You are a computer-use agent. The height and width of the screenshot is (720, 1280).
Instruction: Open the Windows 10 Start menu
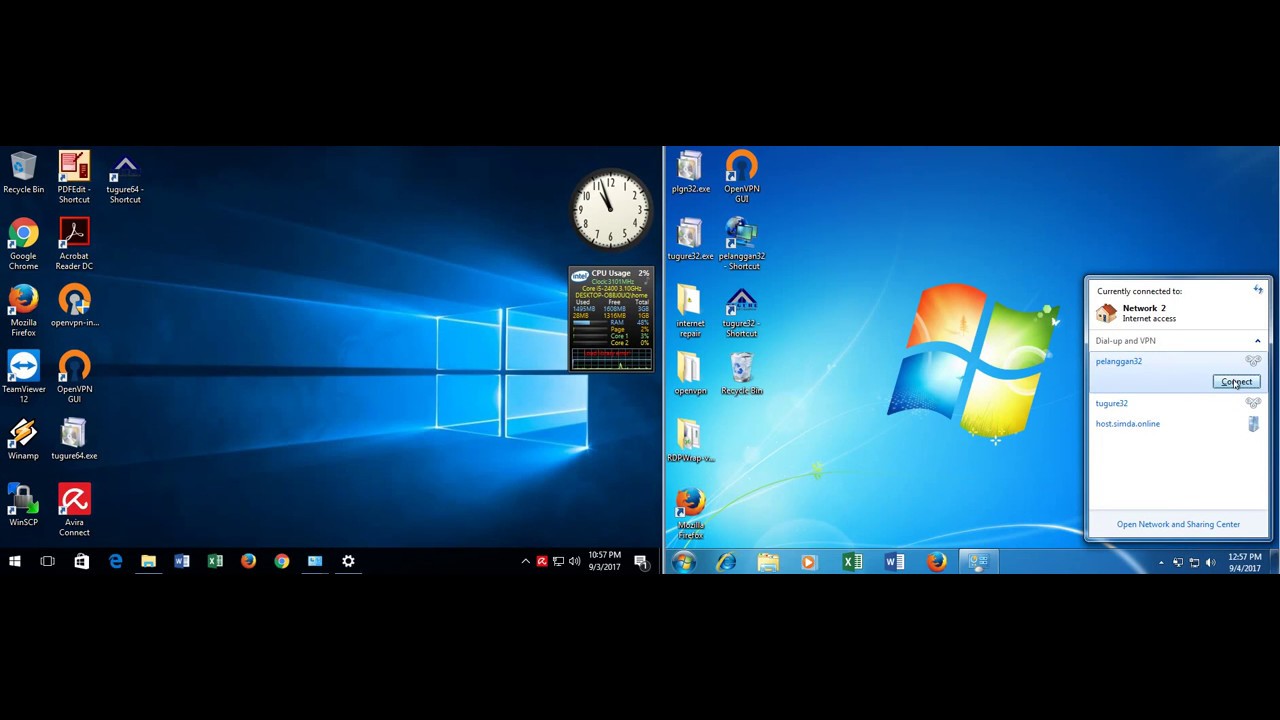pyautogui.click(x=15, y=561)
